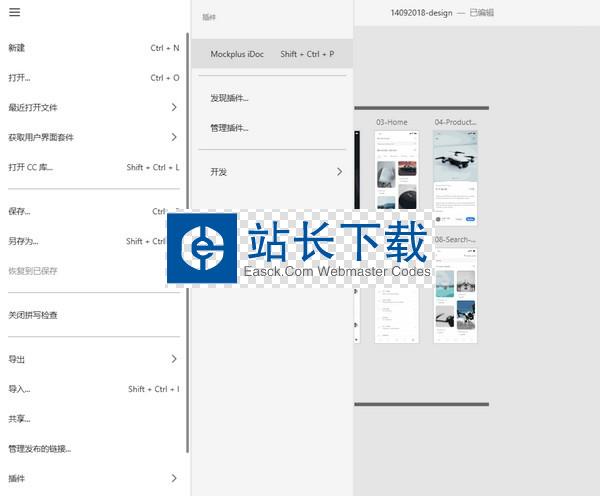This screenshot has width=600, height=496.
Task: Launch the Mockplus iDoc plugin
Action: coord(237,54)
